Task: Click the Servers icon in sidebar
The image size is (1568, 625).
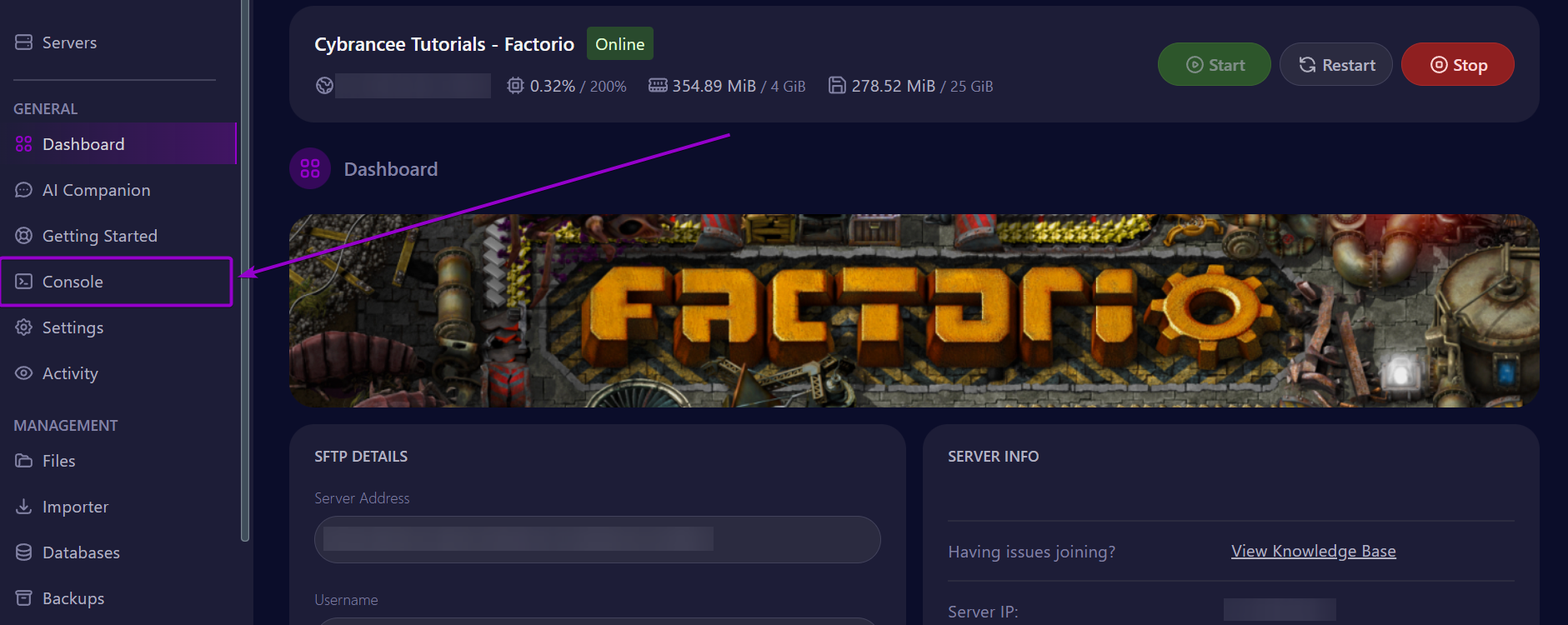Action: pyautogui.click(x=23, y=42)
